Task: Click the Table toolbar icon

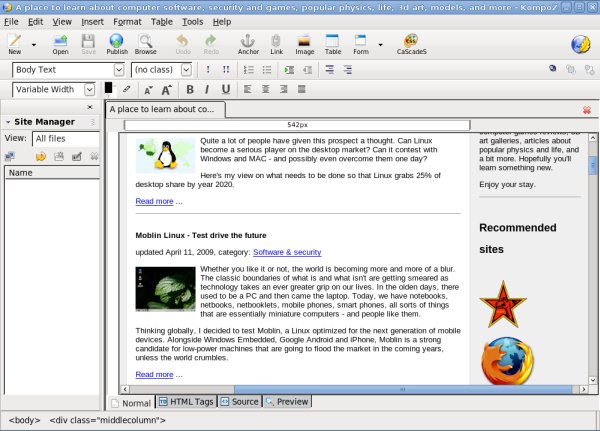Action: pos(333,44)
